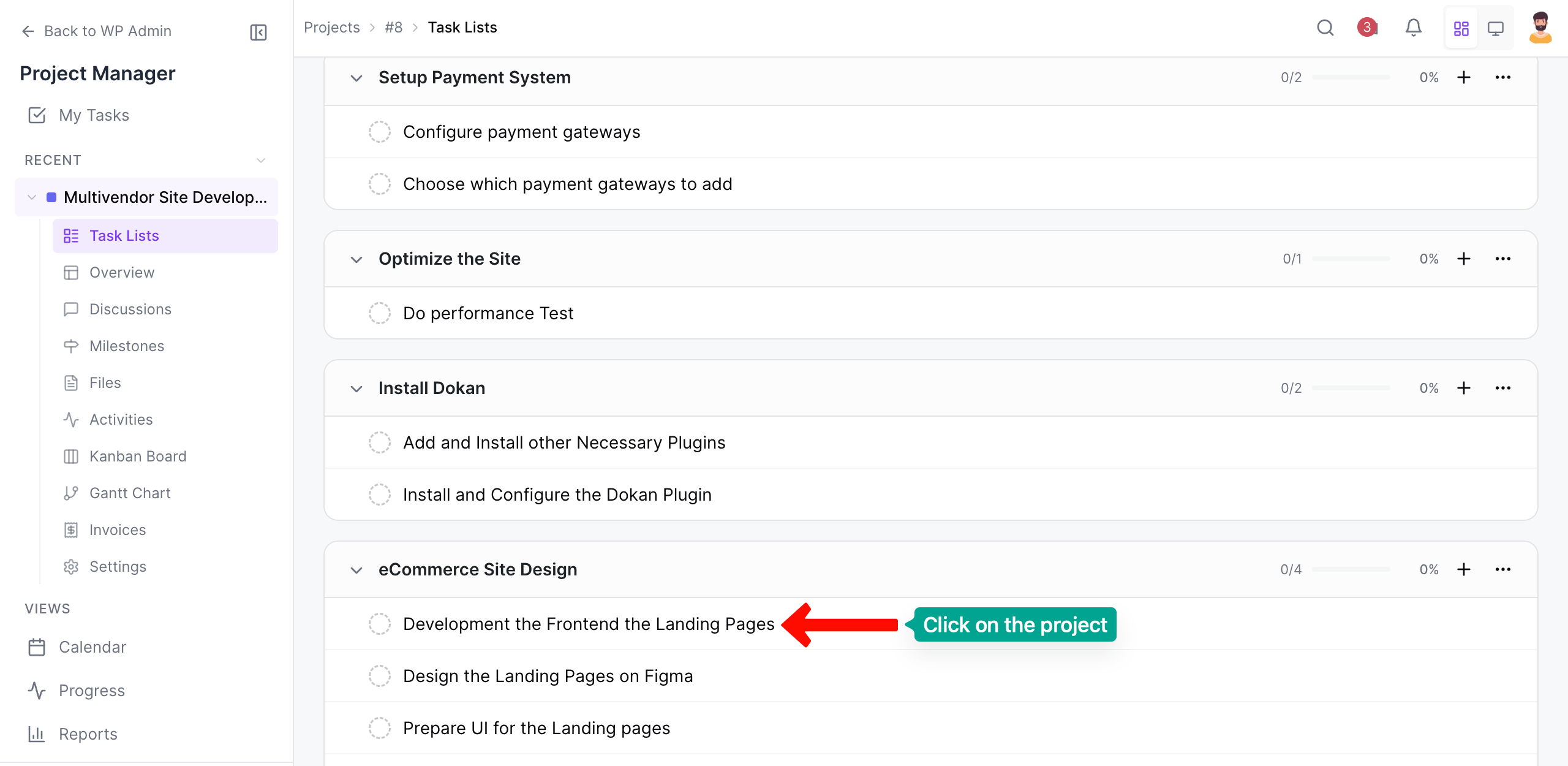Image resolution: width=1568 pixels, height=766 pixels.
Task: Check off Do performance Test task
Action: point(380,313)
